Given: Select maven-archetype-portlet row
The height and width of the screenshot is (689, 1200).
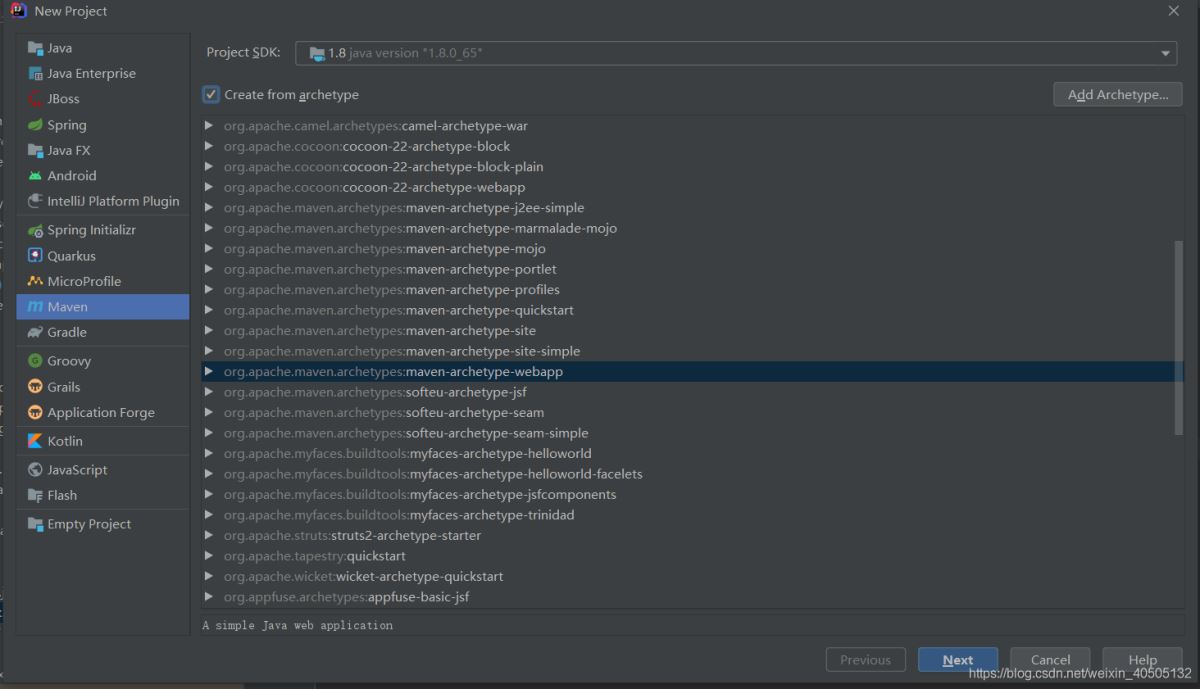Looking at the screenshot, I should [x=692, y=269].
